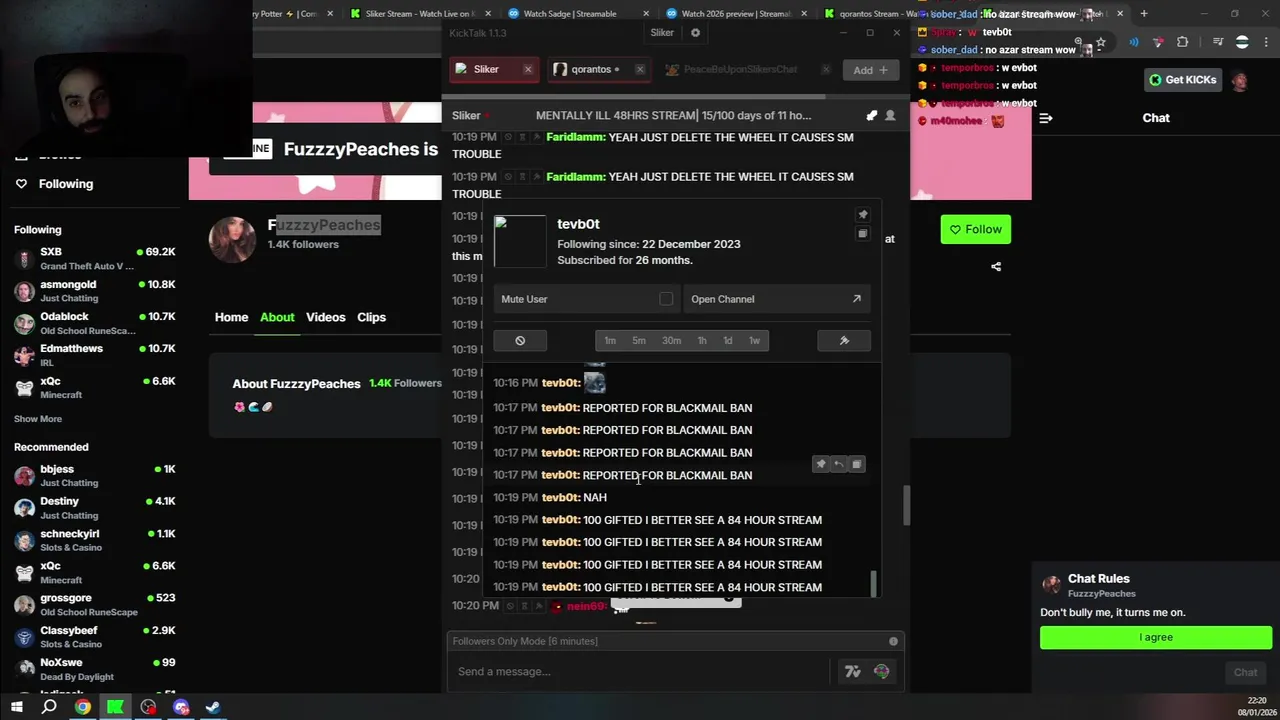The image size is (1280, 720).
Task: Open asmongold channel in sidebar
Action: 95,291
